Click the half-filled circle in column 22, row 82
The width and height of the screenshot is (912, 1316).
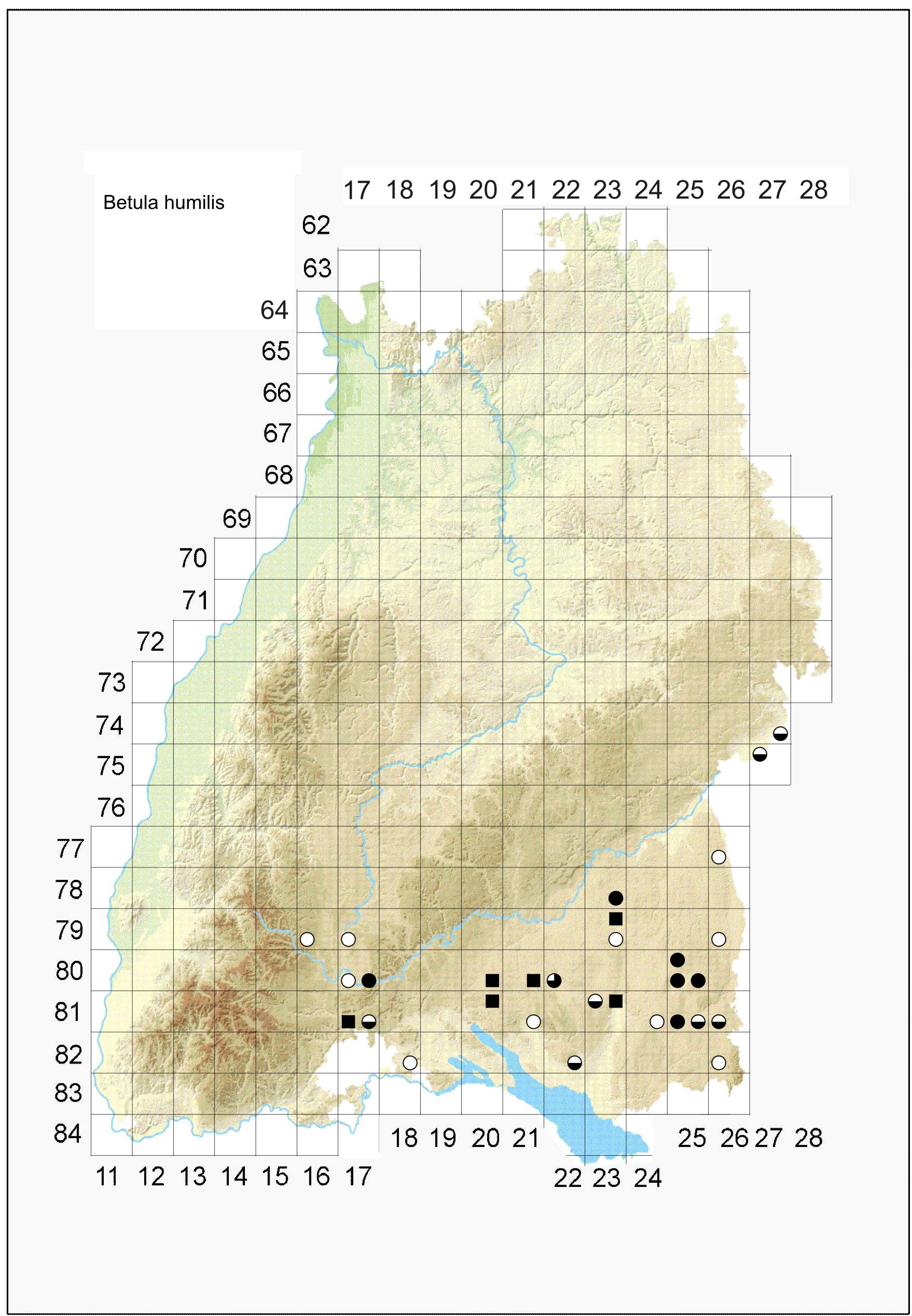pyautogui.click(x=574, y=1063)
